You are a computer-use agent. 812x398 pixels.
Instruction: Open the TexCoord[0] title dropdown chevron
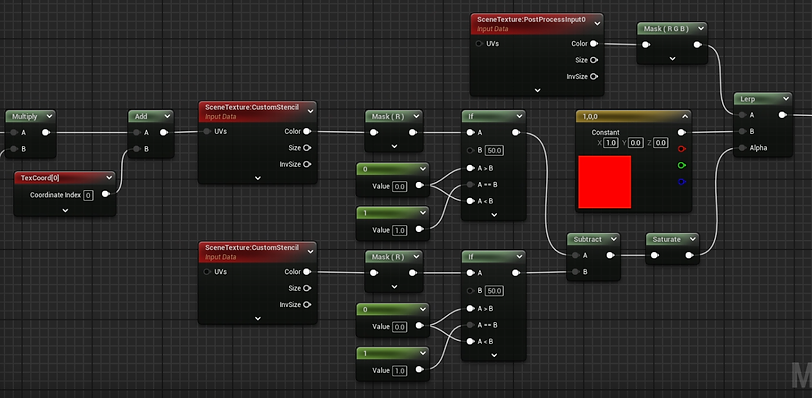pyautogui.click(x=109, y=178)
